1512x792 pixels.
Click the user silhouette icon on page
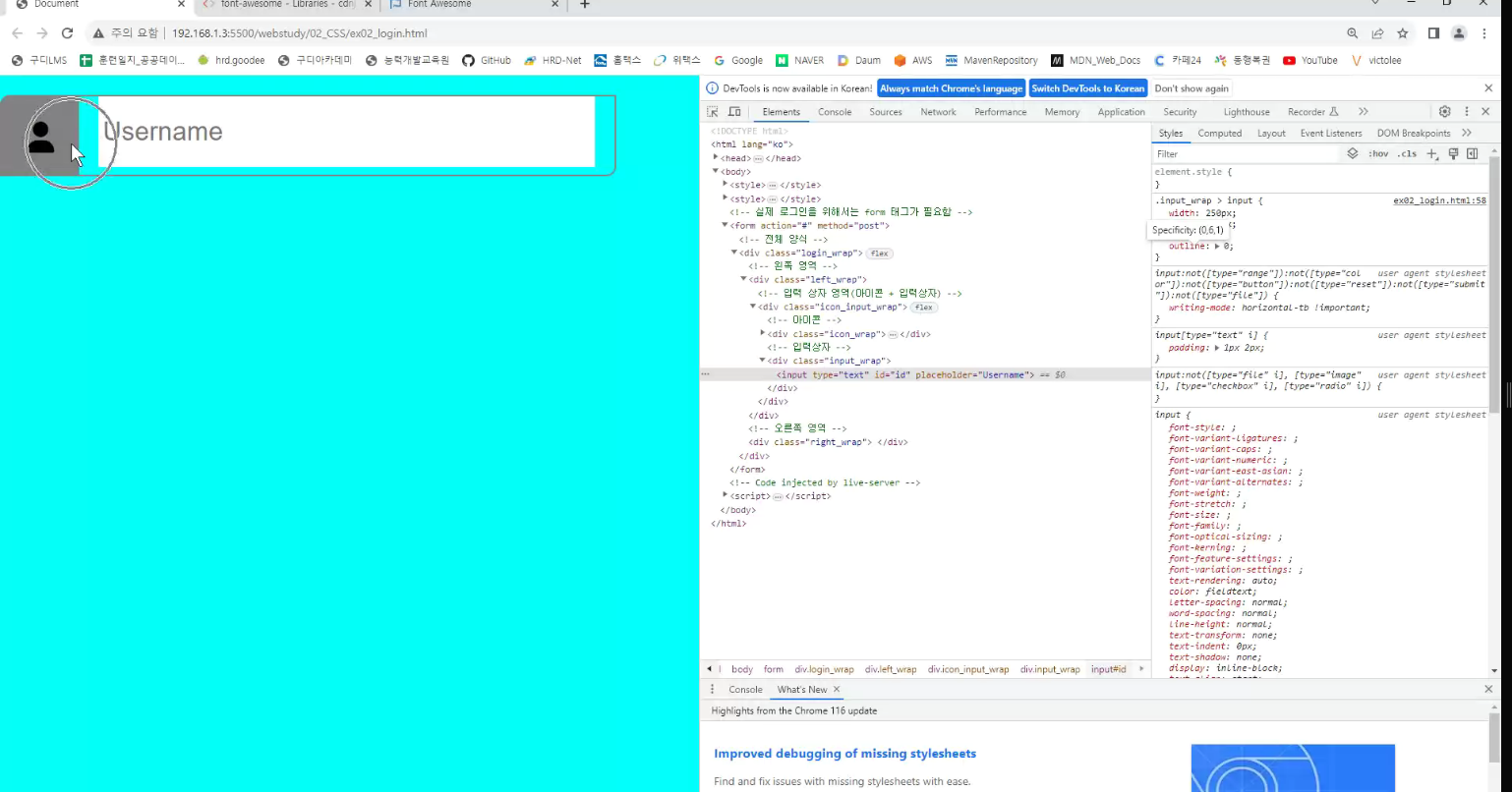(x=40, y=138)
